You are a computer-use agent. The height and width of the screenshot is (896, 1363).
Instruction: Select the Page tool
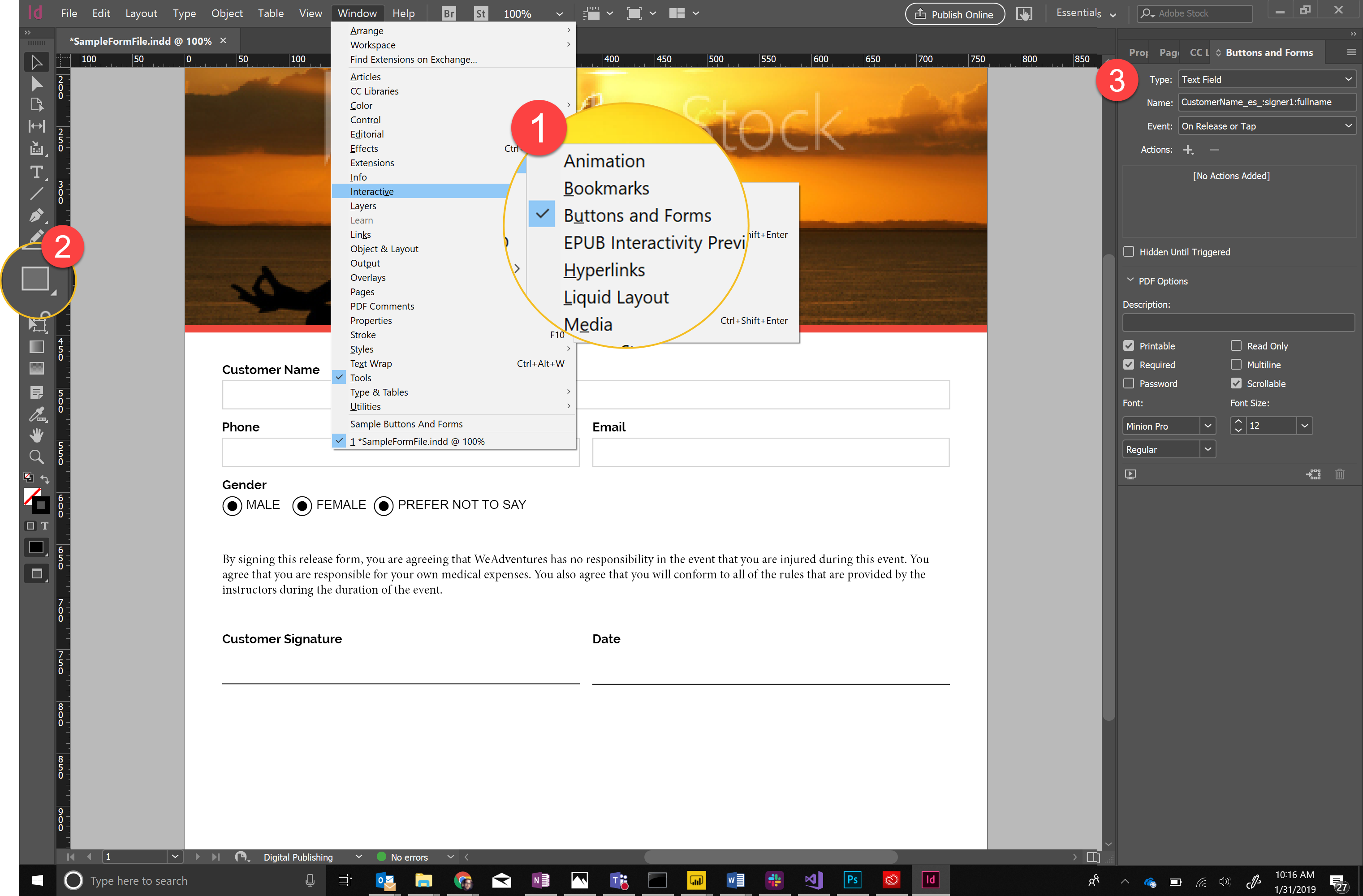tap(37, 105)
